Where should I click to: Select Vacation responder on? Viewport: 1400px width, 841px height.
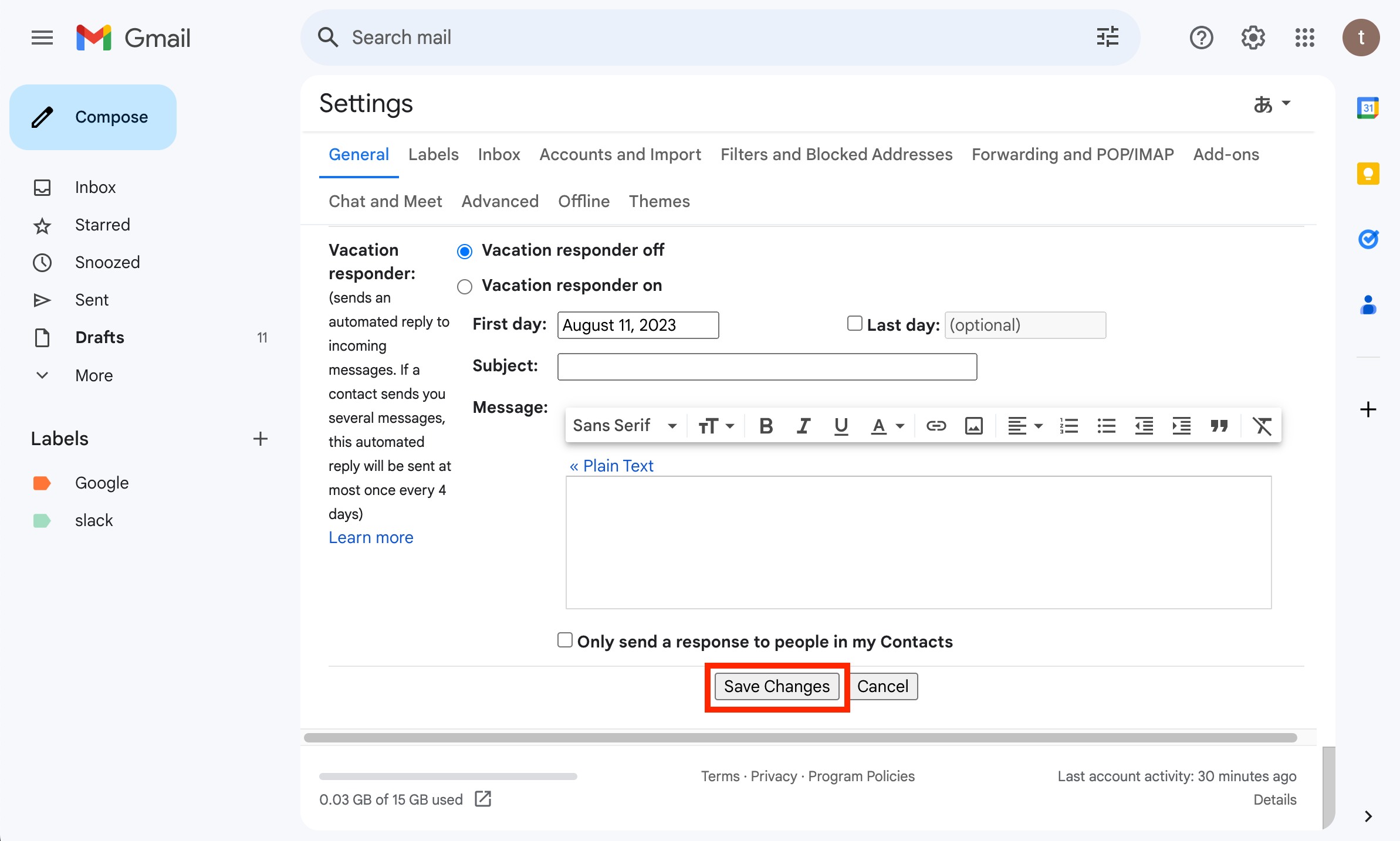(465, 287)
